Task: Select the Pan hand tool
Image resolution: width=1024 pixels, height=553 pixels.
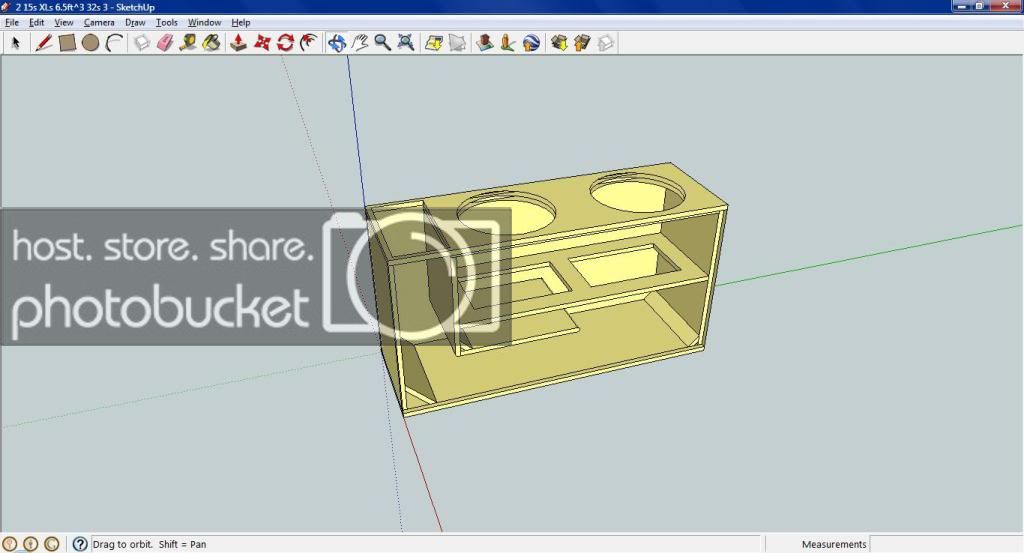Action: pyautogui.click(x=359, y=43)
